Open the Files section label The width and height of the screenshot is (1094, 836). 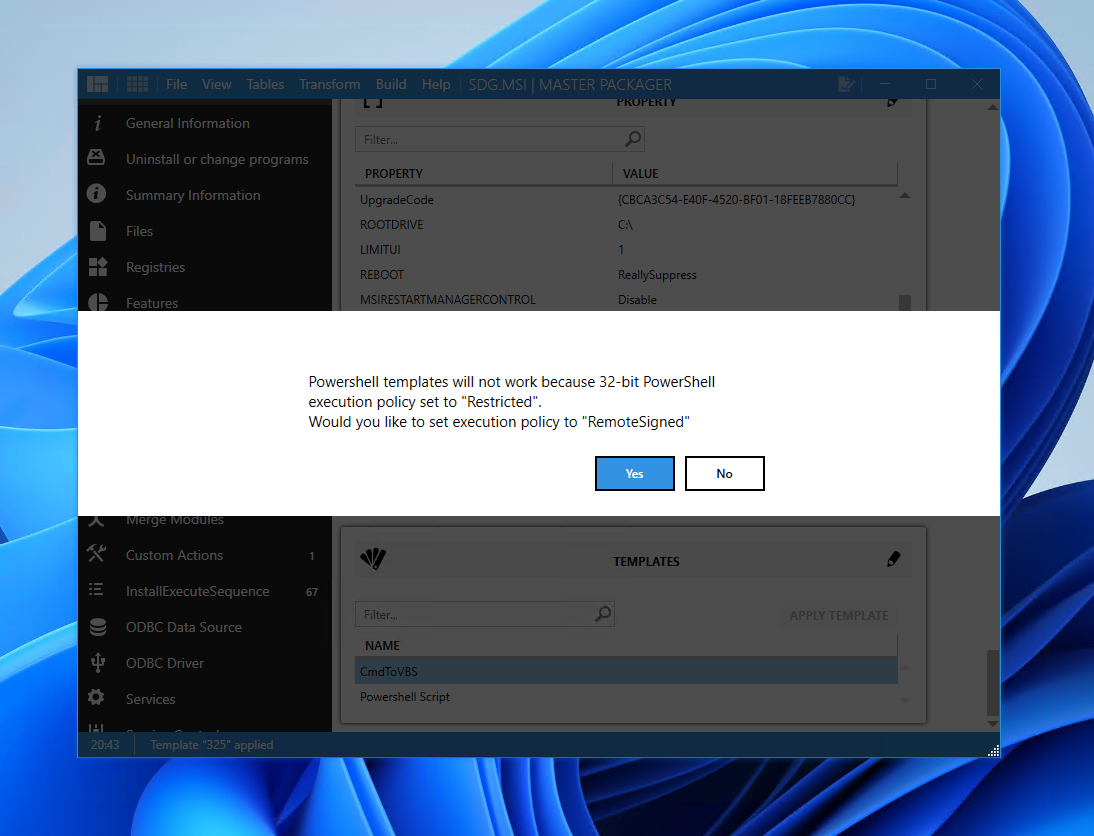(140, 231)
